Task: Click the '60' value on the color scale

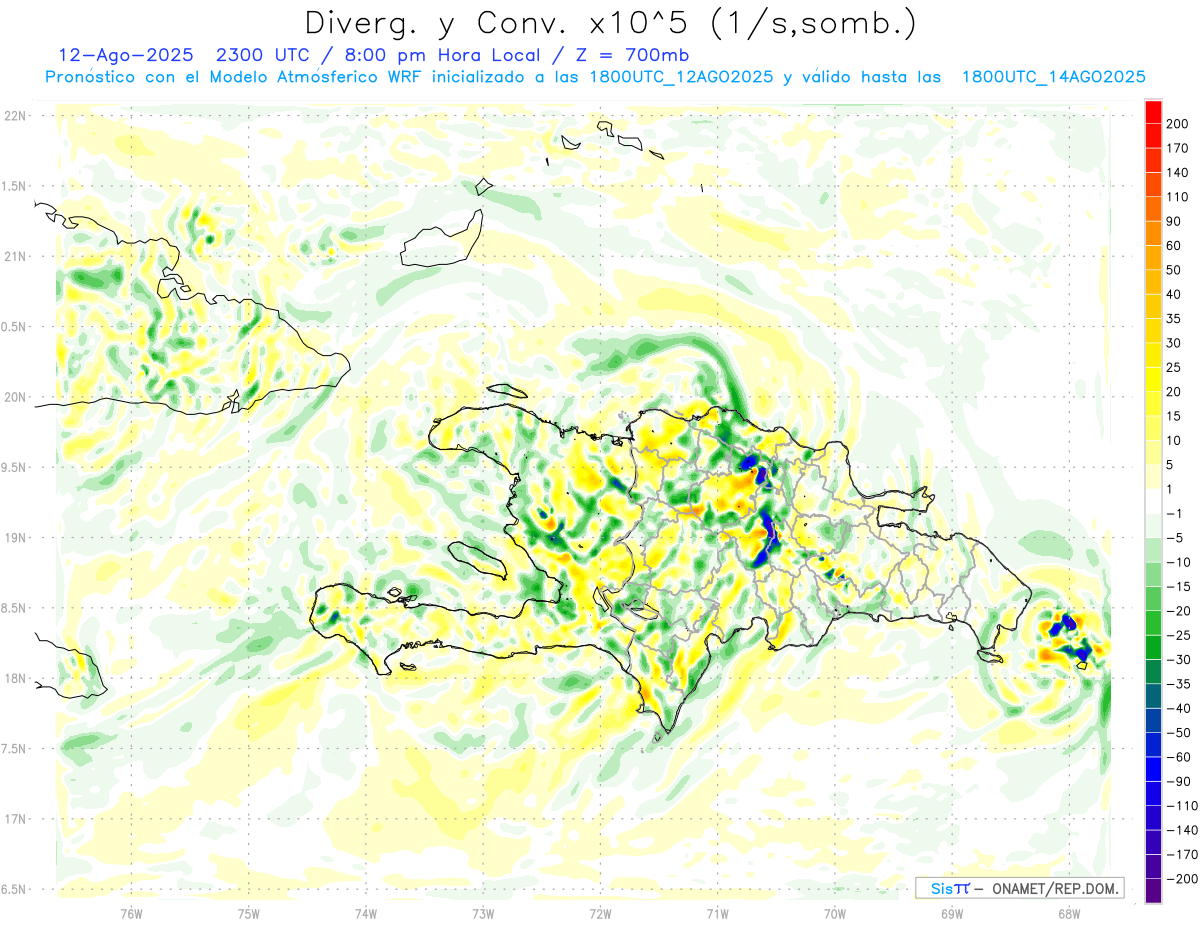Action: (1174, 246)
